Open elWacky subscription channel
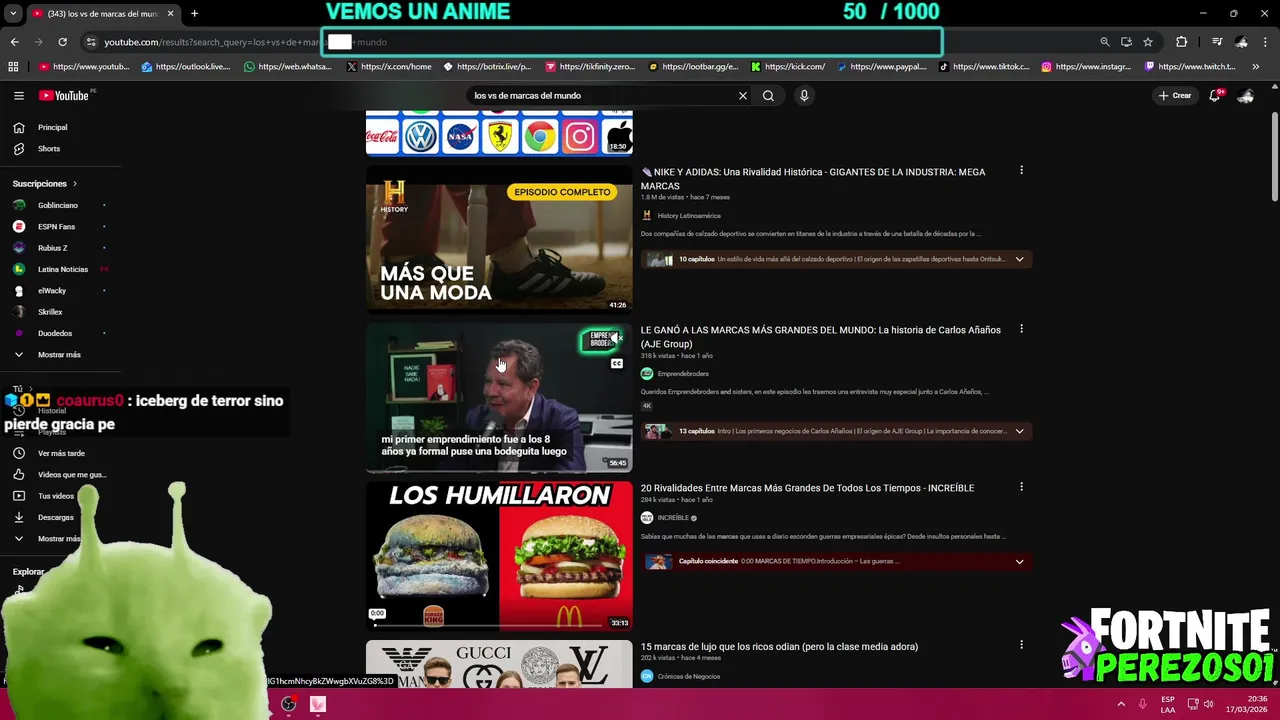 pyautogui.click(x=60, y=291)
